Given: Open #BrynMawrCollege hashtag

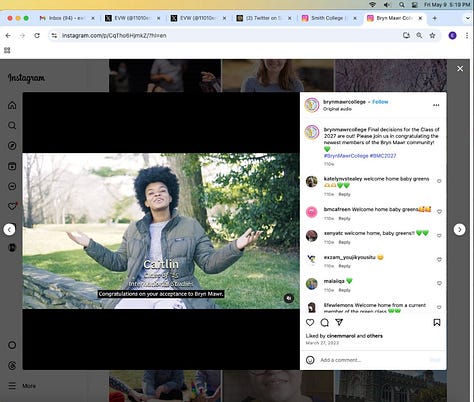Looking at the screenshot, I should pos(346,156).
